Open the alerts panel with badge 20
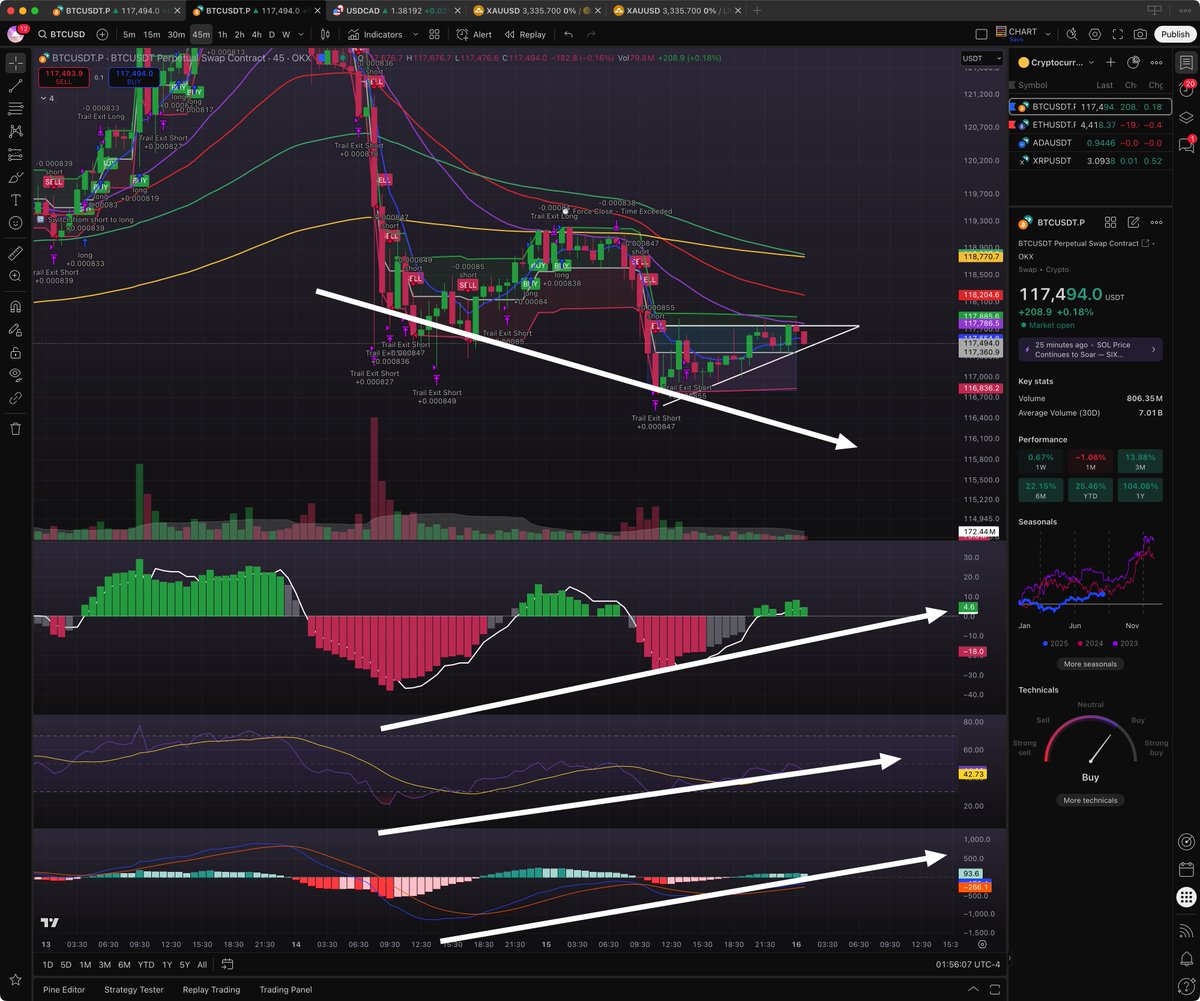Viewport: 1200px width, 1001px height. [1186, 89]
